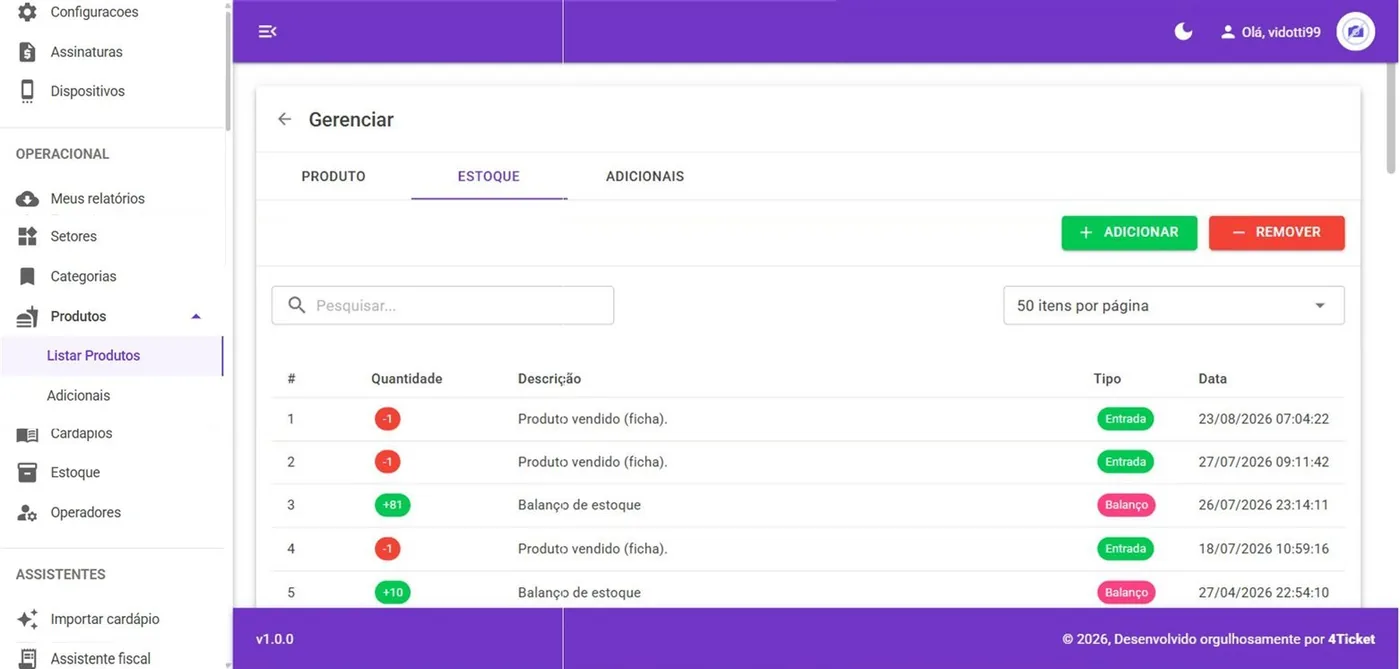
Task: Click the v1.0.0 version text
Action: (x=275, y=639)
